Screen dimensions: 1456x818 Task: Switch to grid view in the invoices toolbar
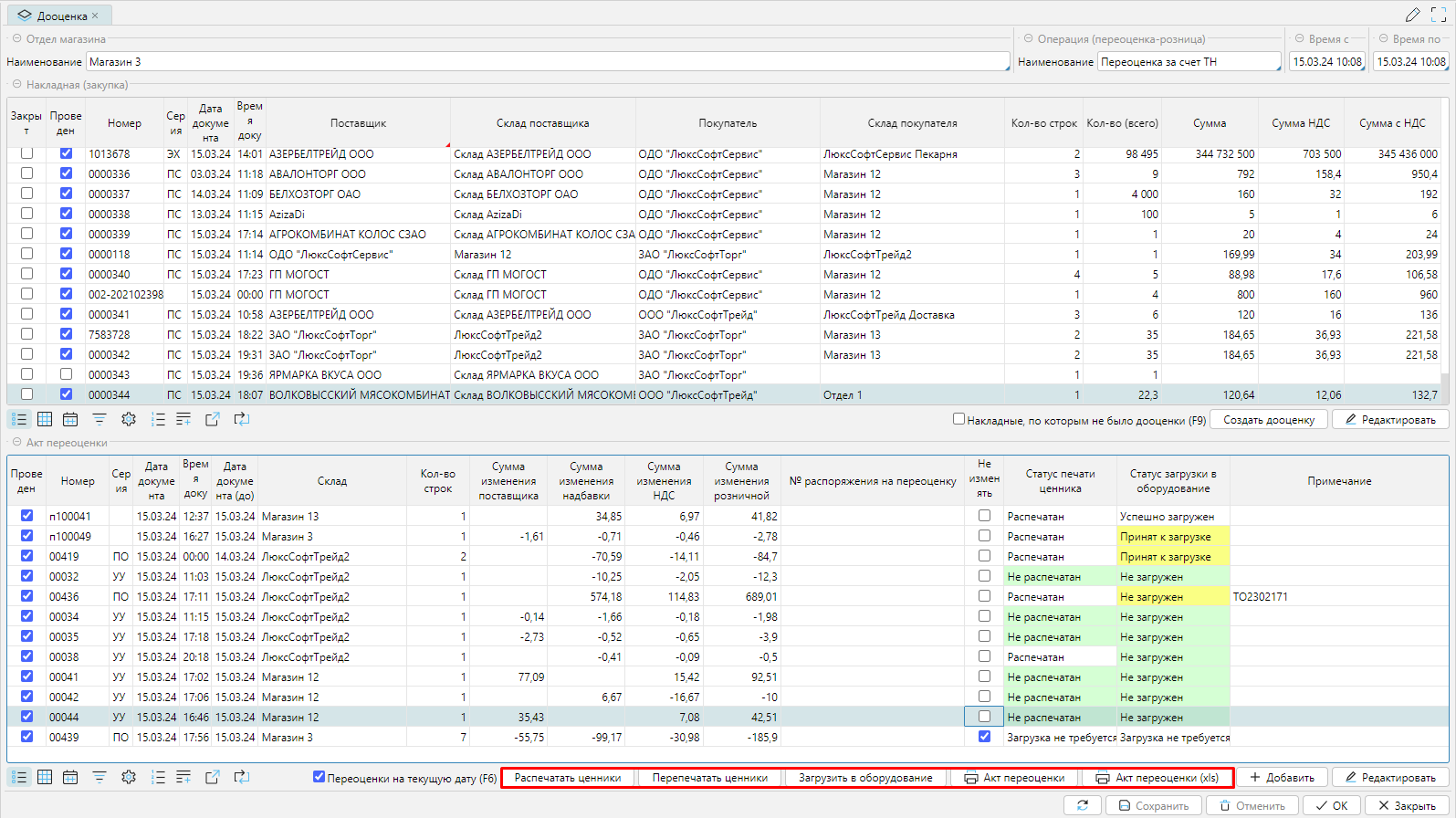[x=45, y=419]
